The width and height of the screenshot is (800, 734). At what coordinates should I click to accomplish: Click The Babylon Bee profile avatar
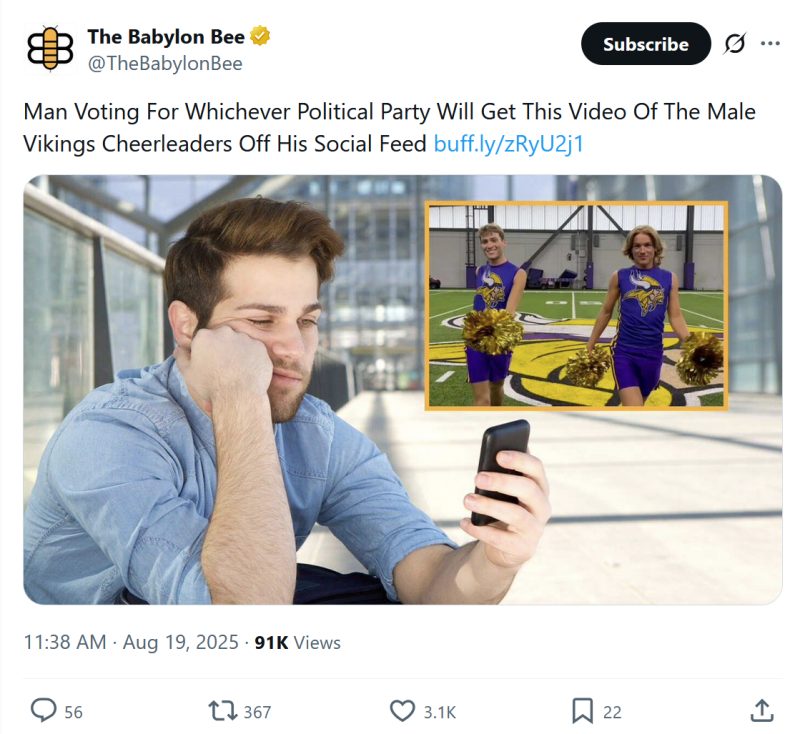point(50,48)
